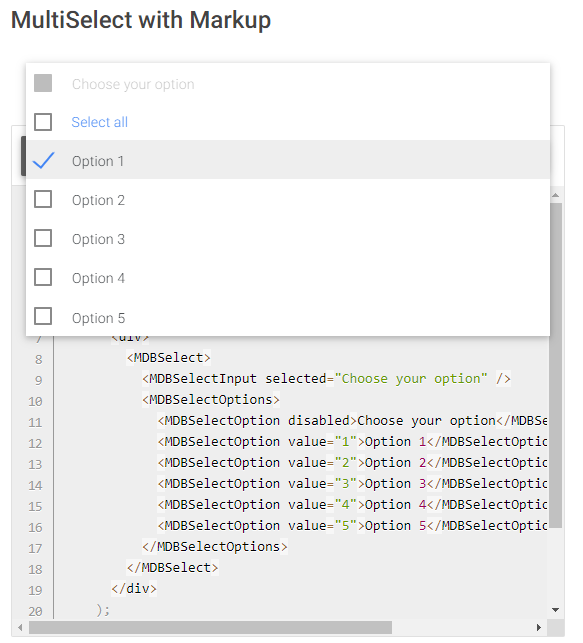
Task: Check the Option 4 checkbox
Action: click(43, 277)
